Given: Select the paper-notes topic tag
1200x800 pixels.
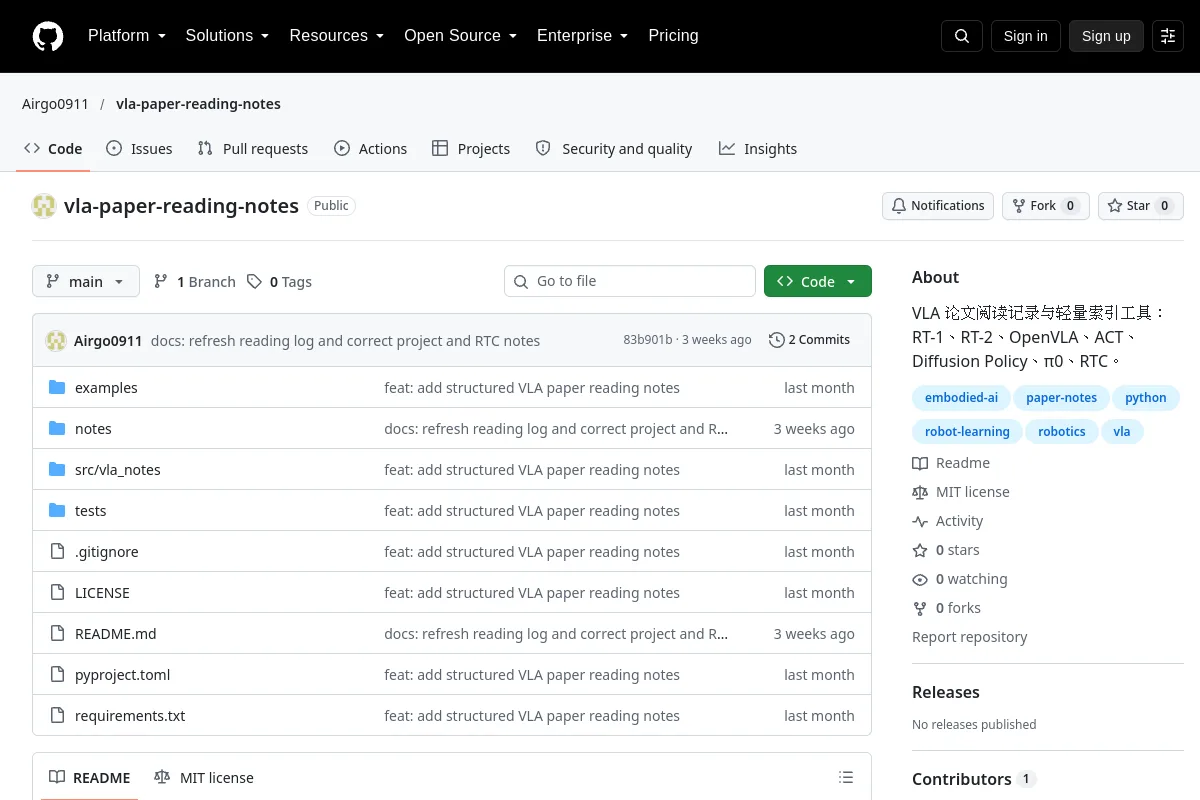Looking at the screenshot, I should (1061, 398).
